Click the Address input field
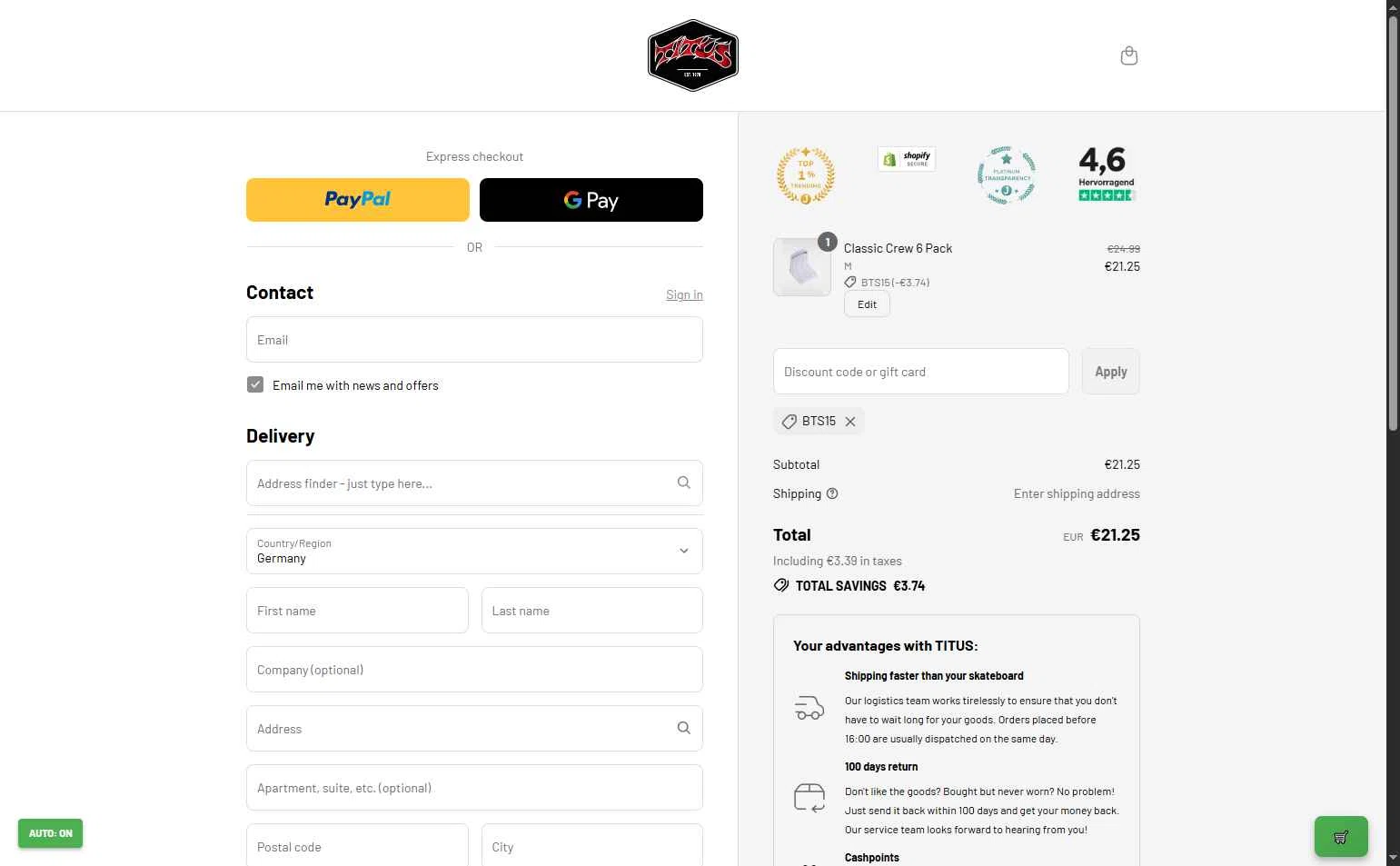 tap(474, 728)
